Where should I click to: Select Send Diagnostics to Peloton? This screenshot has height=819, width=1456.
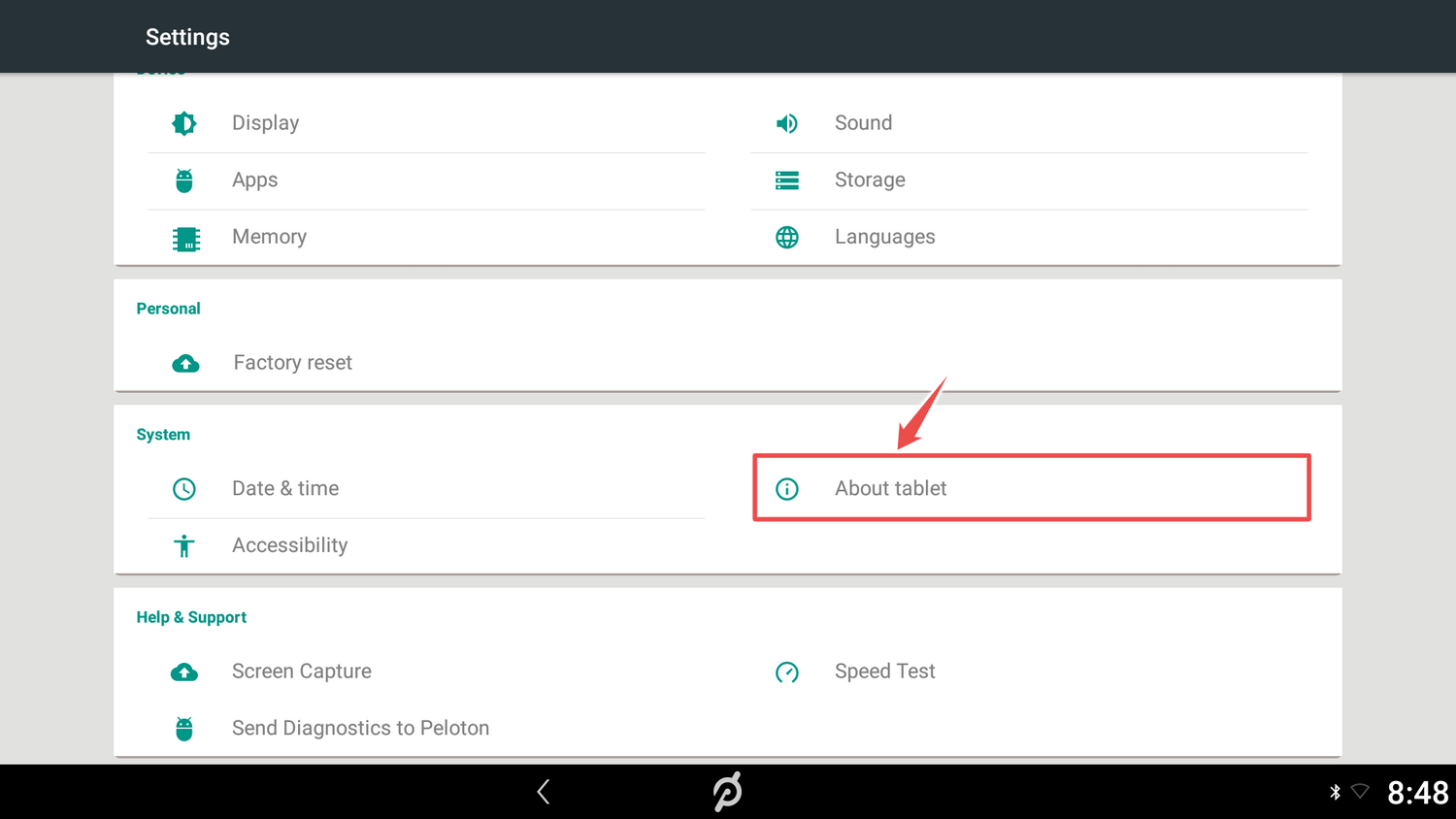pyautogui.click(x=360, y=728)
